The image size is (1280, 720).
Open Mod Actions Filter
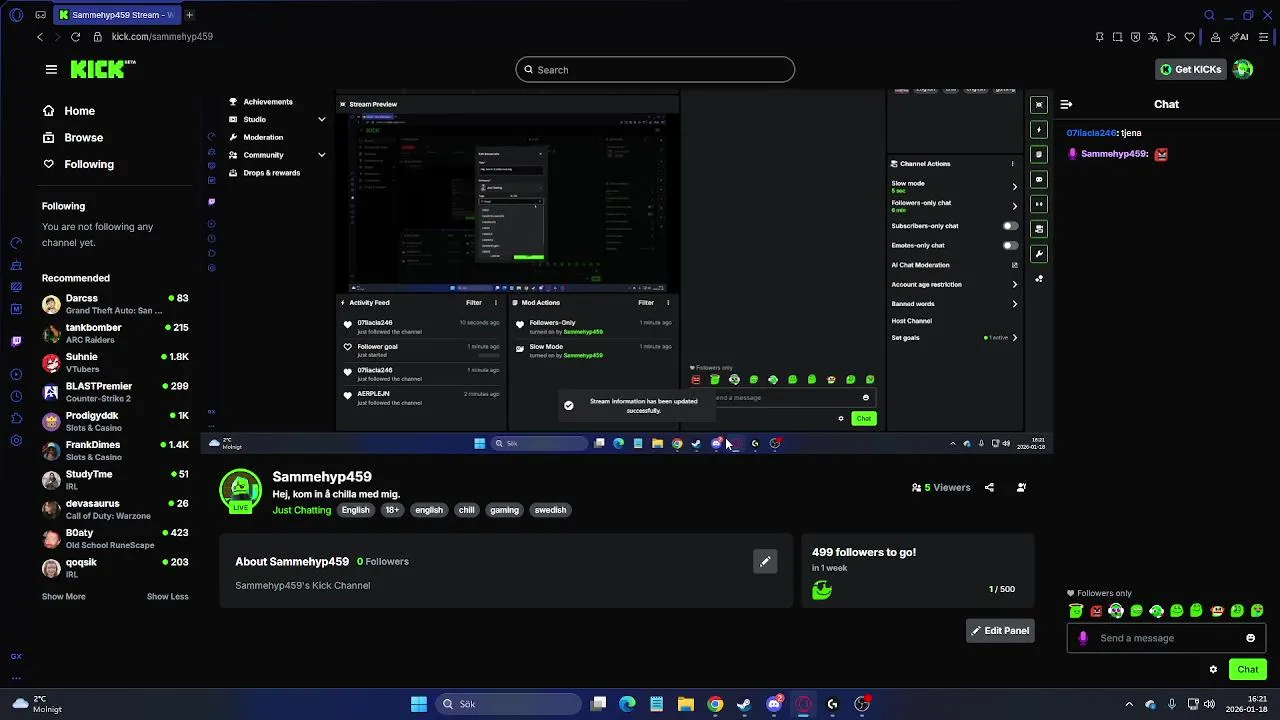pos(646,302)
